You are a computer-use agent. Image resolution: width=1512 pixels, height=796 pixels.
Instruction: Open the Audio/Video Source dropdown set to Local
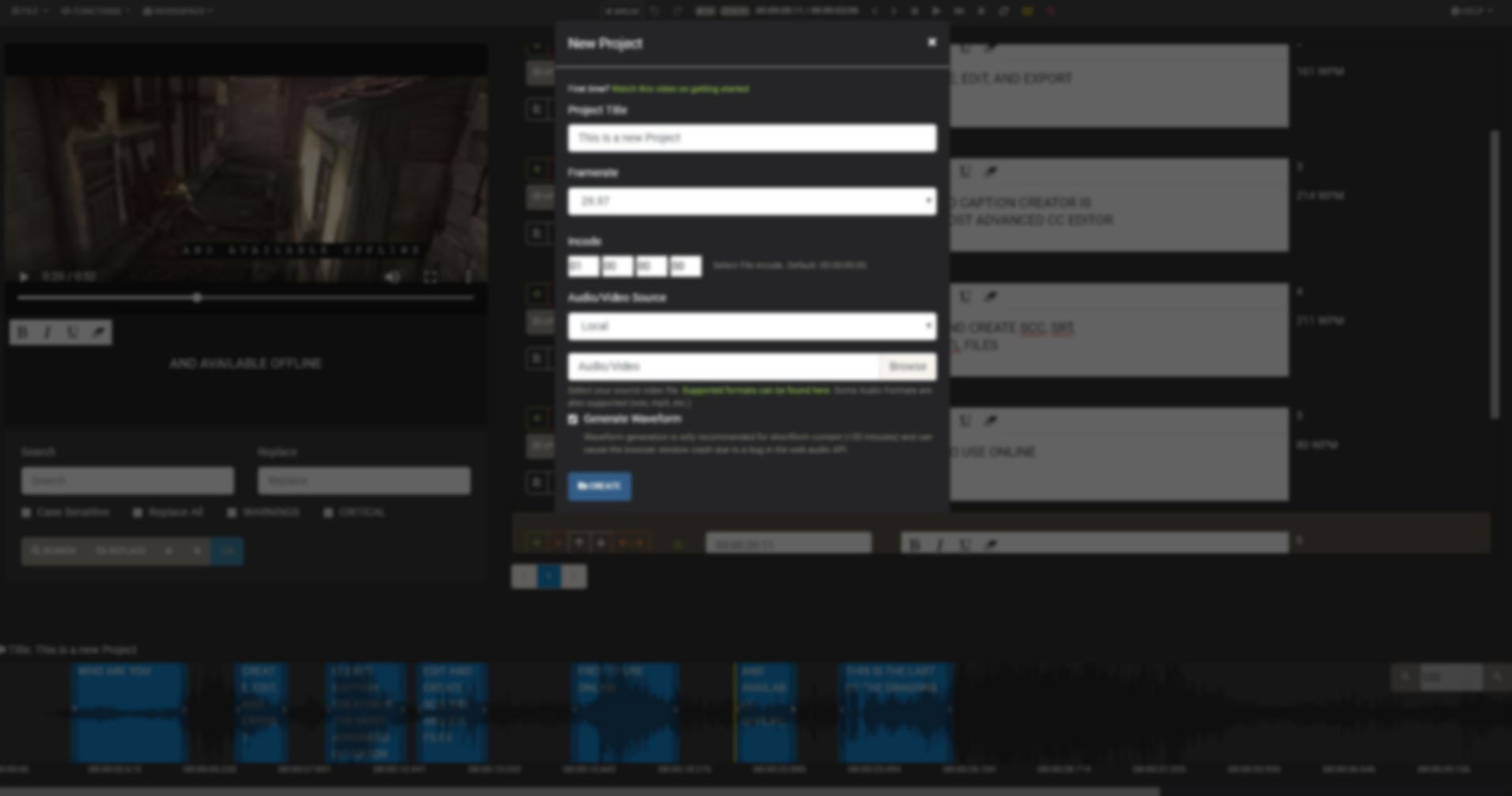(x=752, y=326)
